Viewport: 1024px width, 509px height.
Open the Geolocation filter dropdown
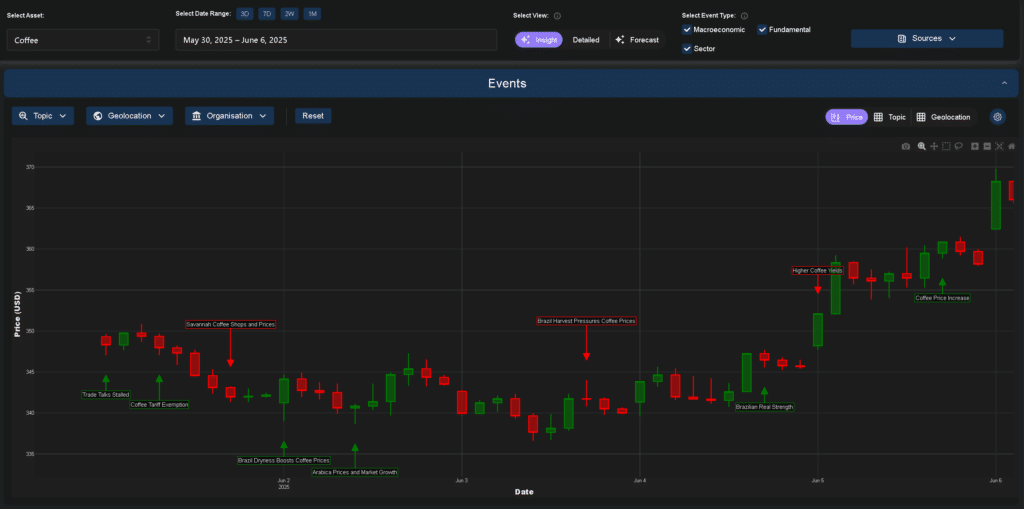tap(129, 116)
